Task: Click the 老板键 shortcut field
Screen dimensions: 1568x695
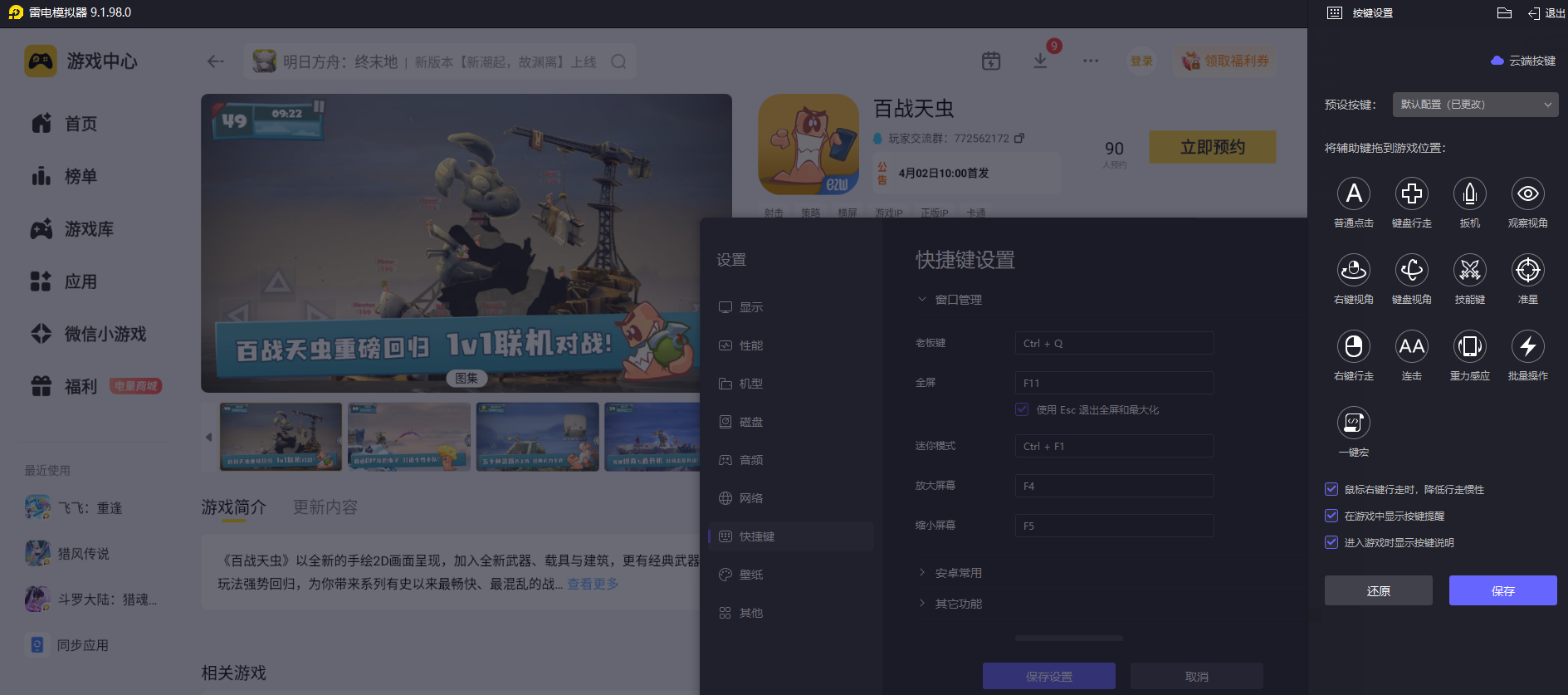Action: point(1115,343)
